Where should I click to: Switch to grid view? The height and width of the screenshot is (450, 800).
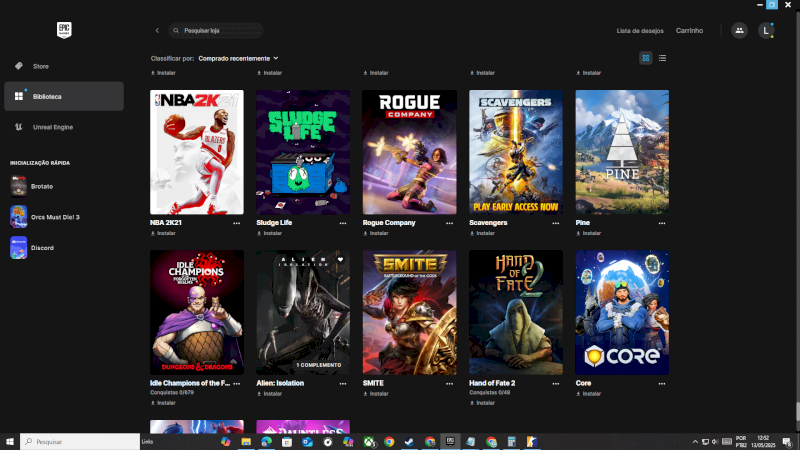(645, 58)
